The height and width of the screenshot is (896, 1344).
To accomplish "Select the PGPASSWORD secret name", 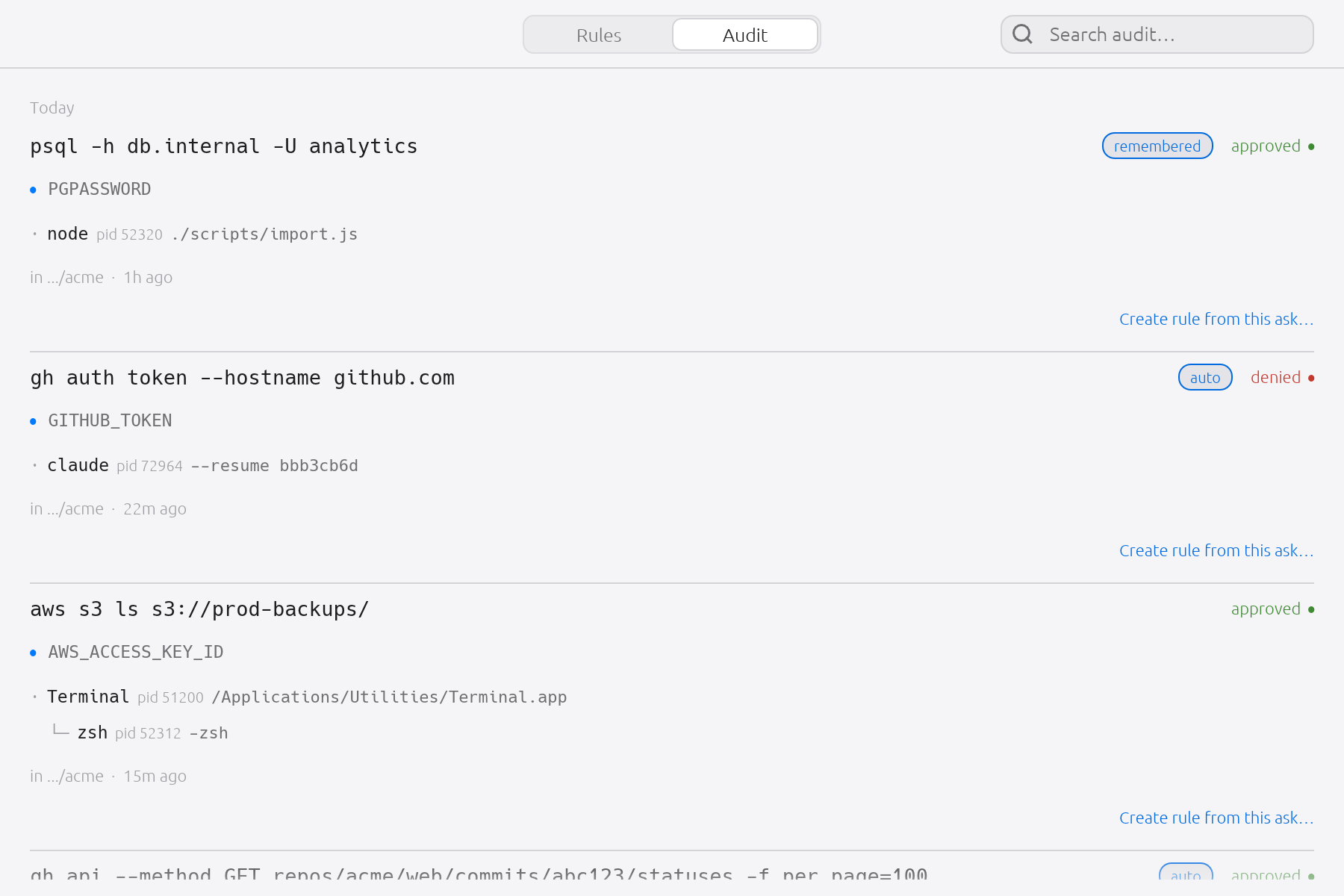I will [99, 190].
